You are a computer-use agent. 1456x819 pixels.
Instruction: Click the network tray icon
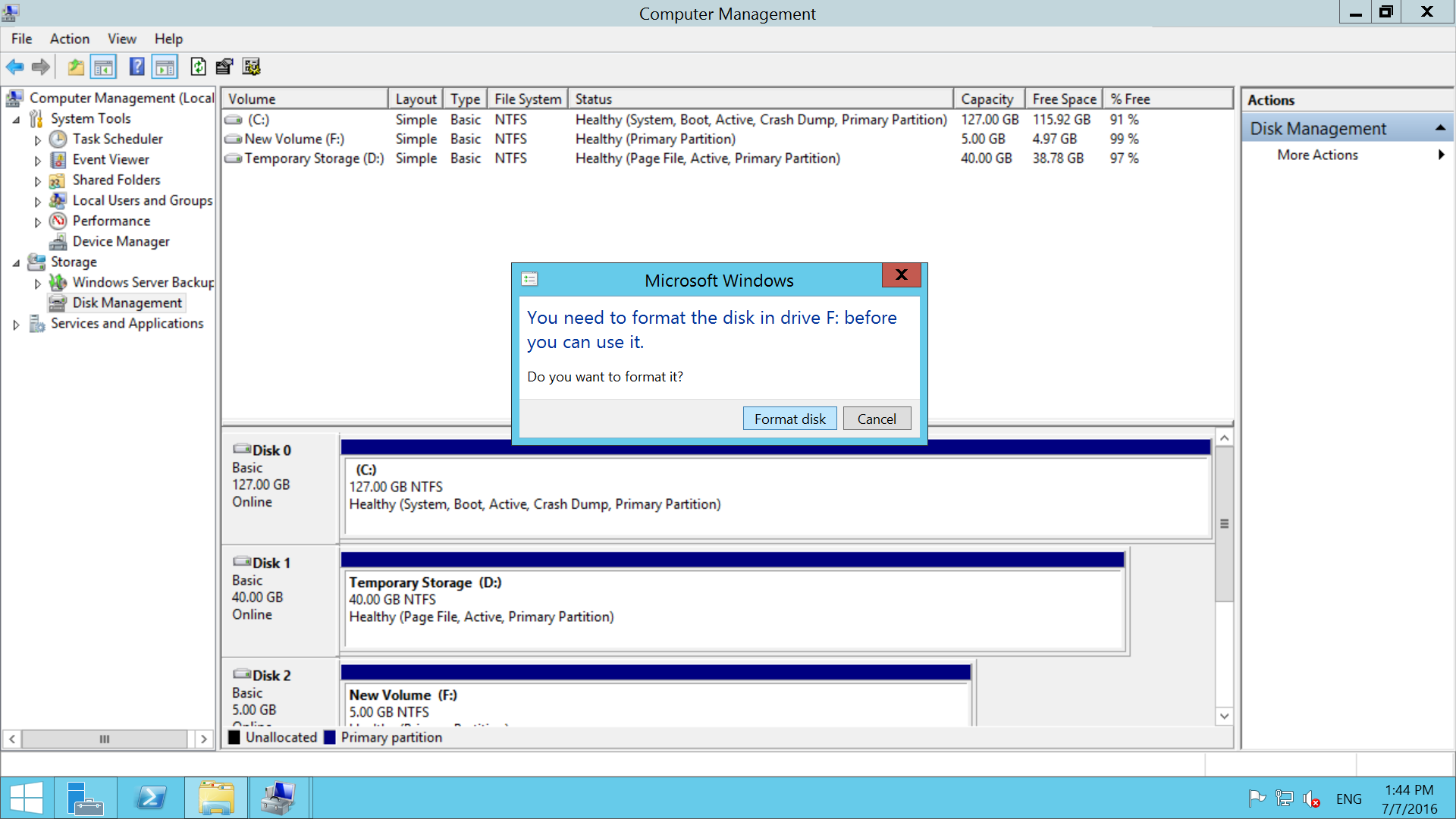[x=1284, y=798]
